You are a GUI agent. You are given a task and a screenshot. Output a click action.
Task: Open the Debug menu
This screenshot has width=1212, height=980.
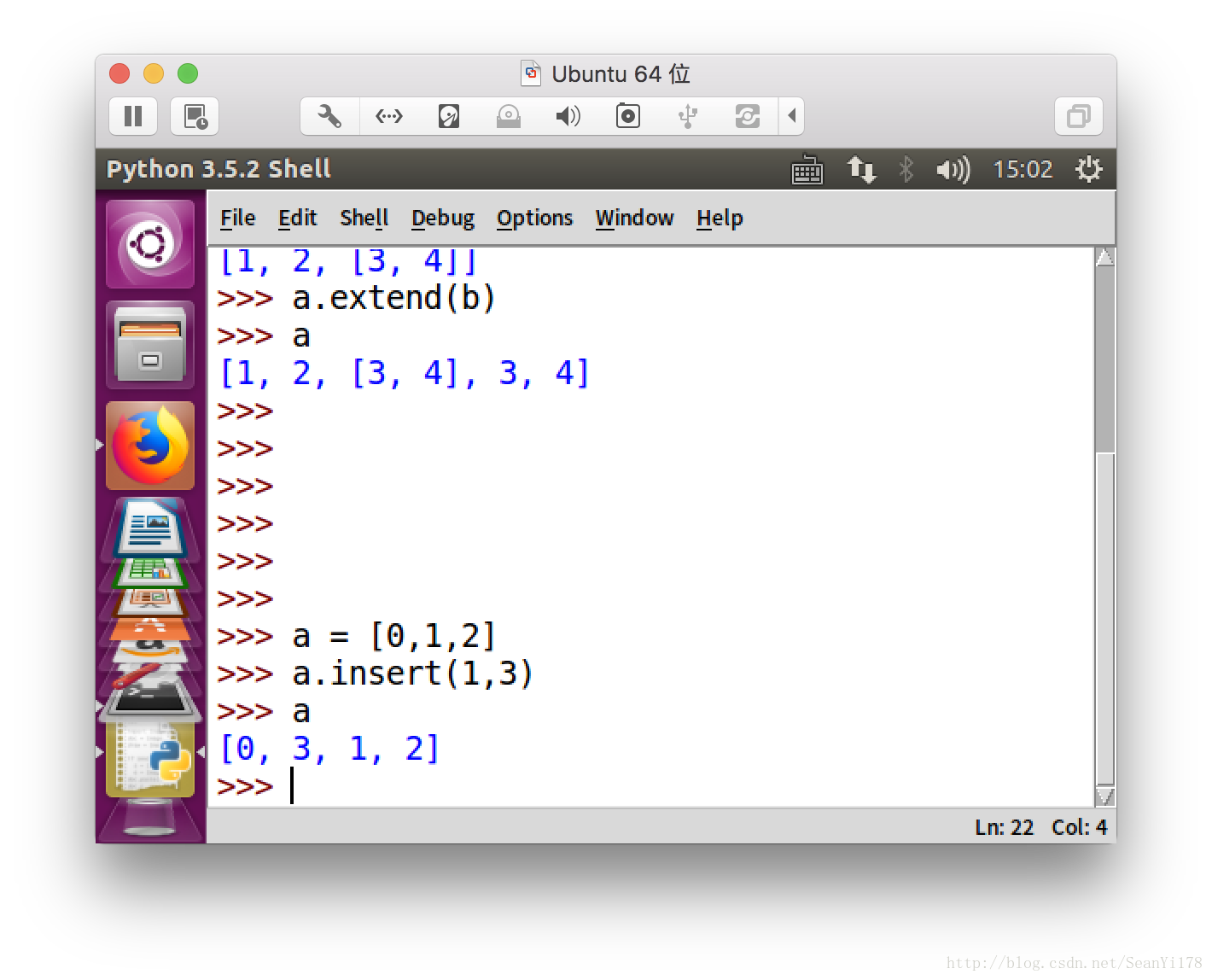click(x=442, y=219)
